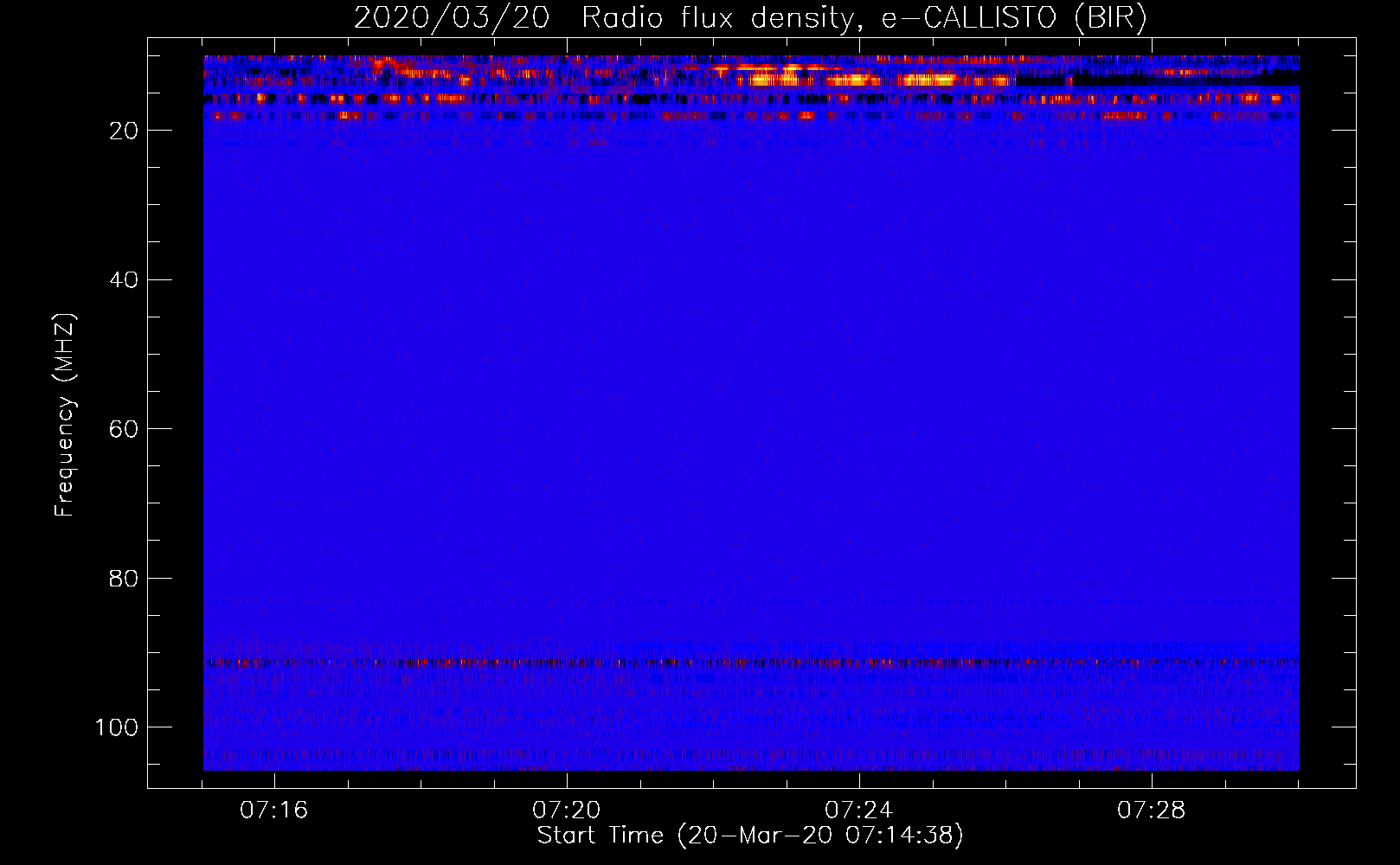Click the date 2020/03/20 in the title
The height and width of the screenshot is (865, 1400).
(451, 18)
